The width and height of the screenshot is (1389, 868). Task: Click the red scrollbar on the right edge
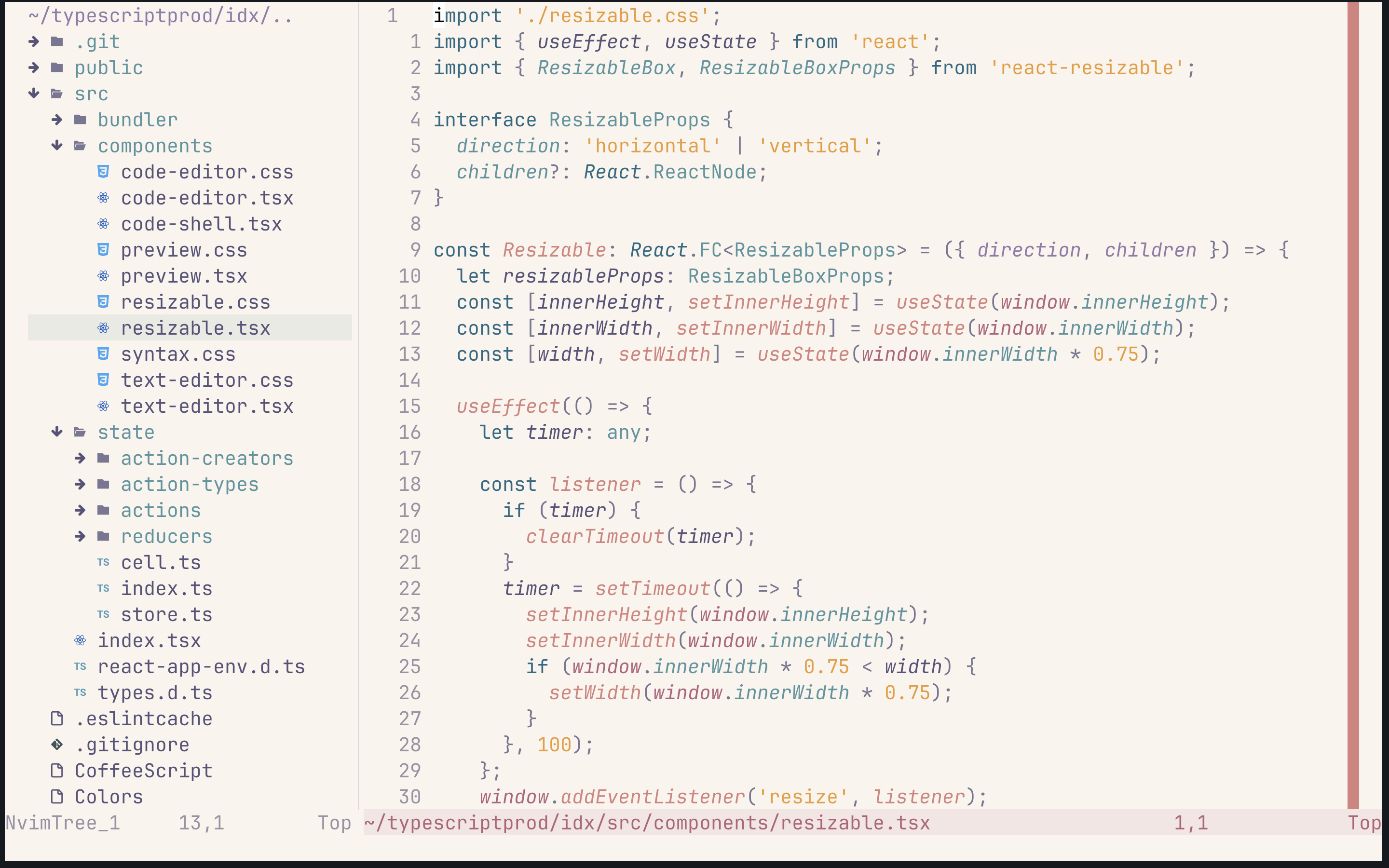click(1353, 402)
